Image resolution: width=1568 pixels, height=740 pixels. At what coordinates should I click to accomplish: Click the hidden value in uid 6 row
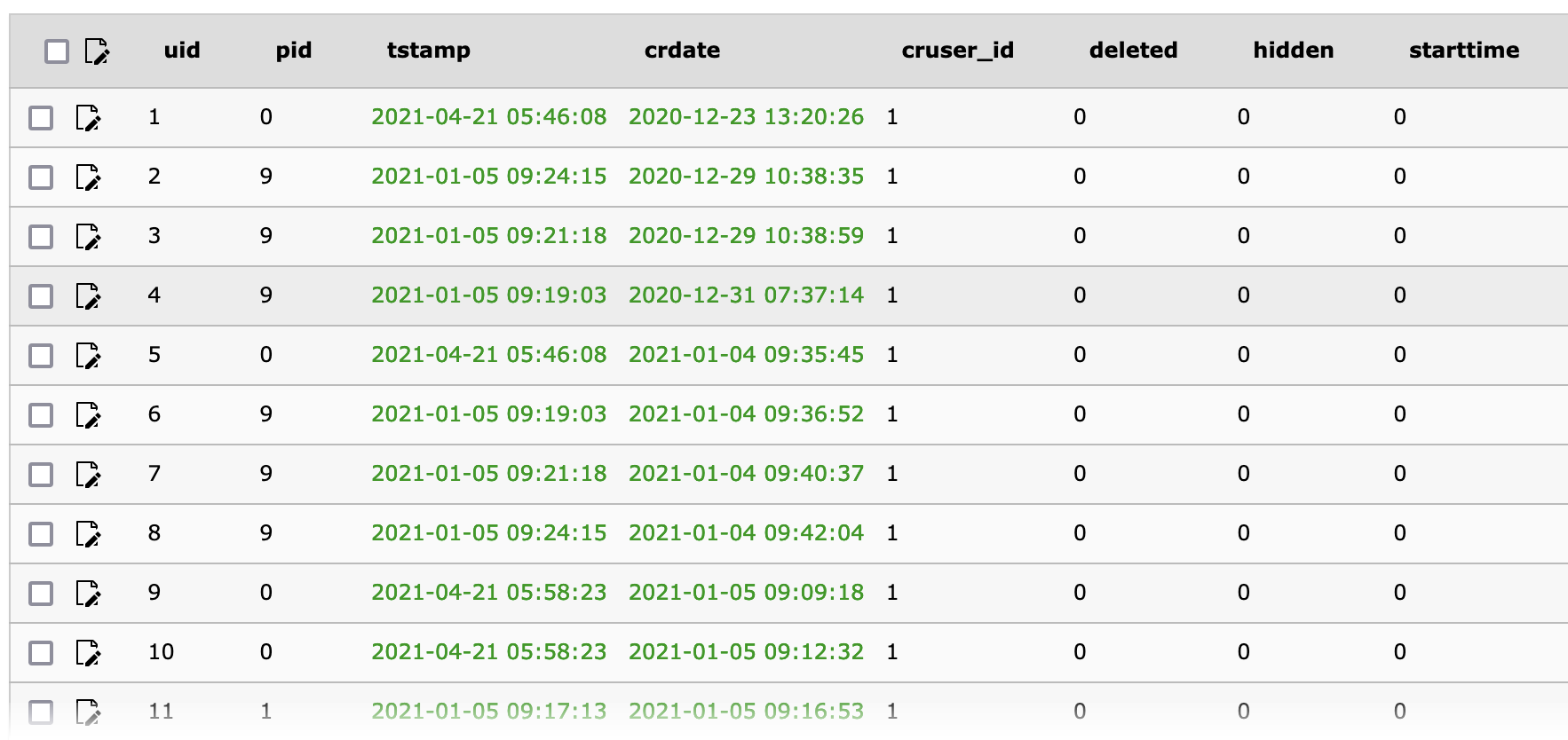[1243, 414]
